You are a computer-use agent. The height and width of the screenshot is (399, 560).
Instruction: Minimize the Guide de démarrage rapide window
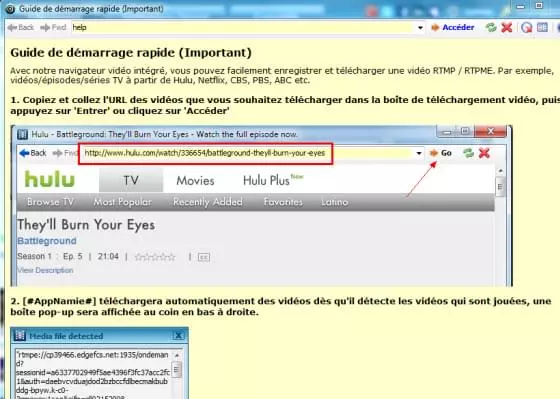[520, 6]
